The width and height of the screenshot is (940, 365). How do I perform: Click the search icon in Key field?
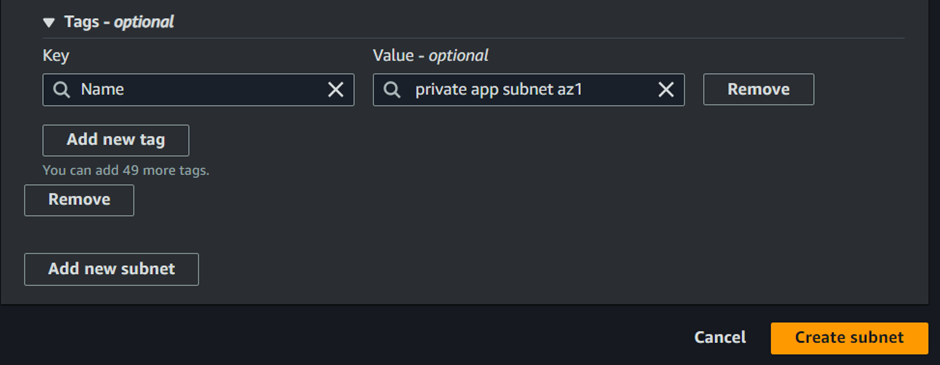click(61, 90)
